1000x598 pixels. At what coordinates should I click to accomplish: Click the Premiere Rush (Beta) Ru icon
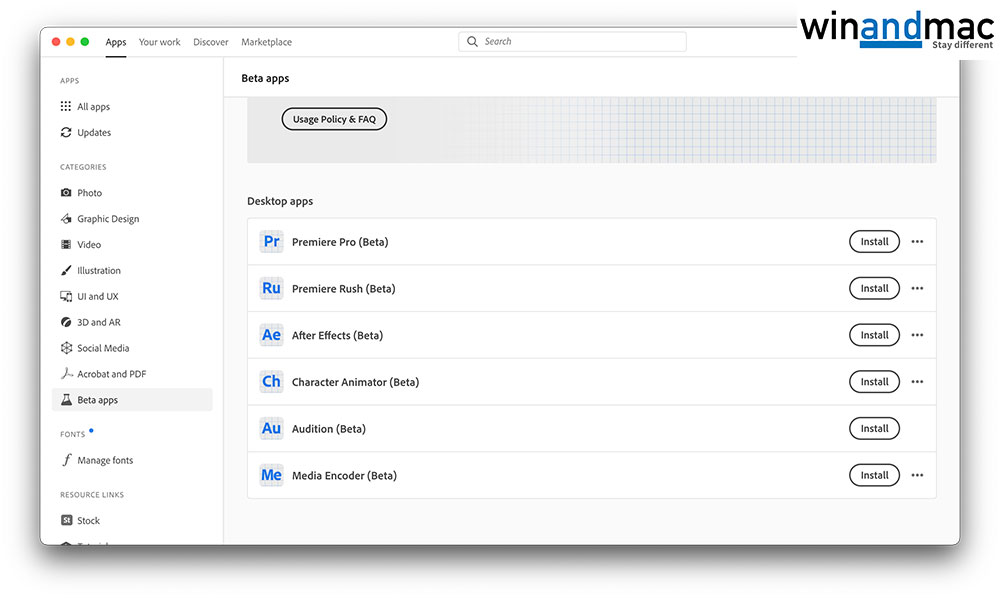point(271,288)
